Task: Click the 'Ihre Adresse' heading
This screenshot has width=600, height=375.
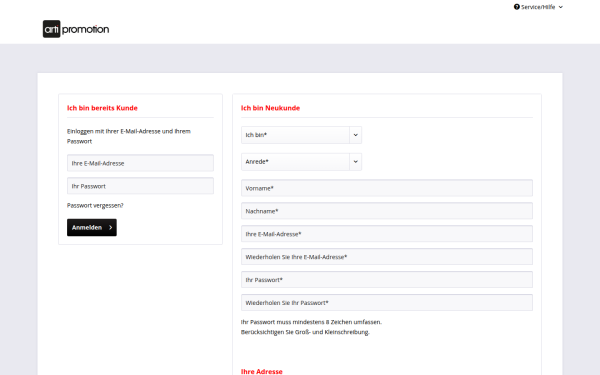Action: coord(262,371)
